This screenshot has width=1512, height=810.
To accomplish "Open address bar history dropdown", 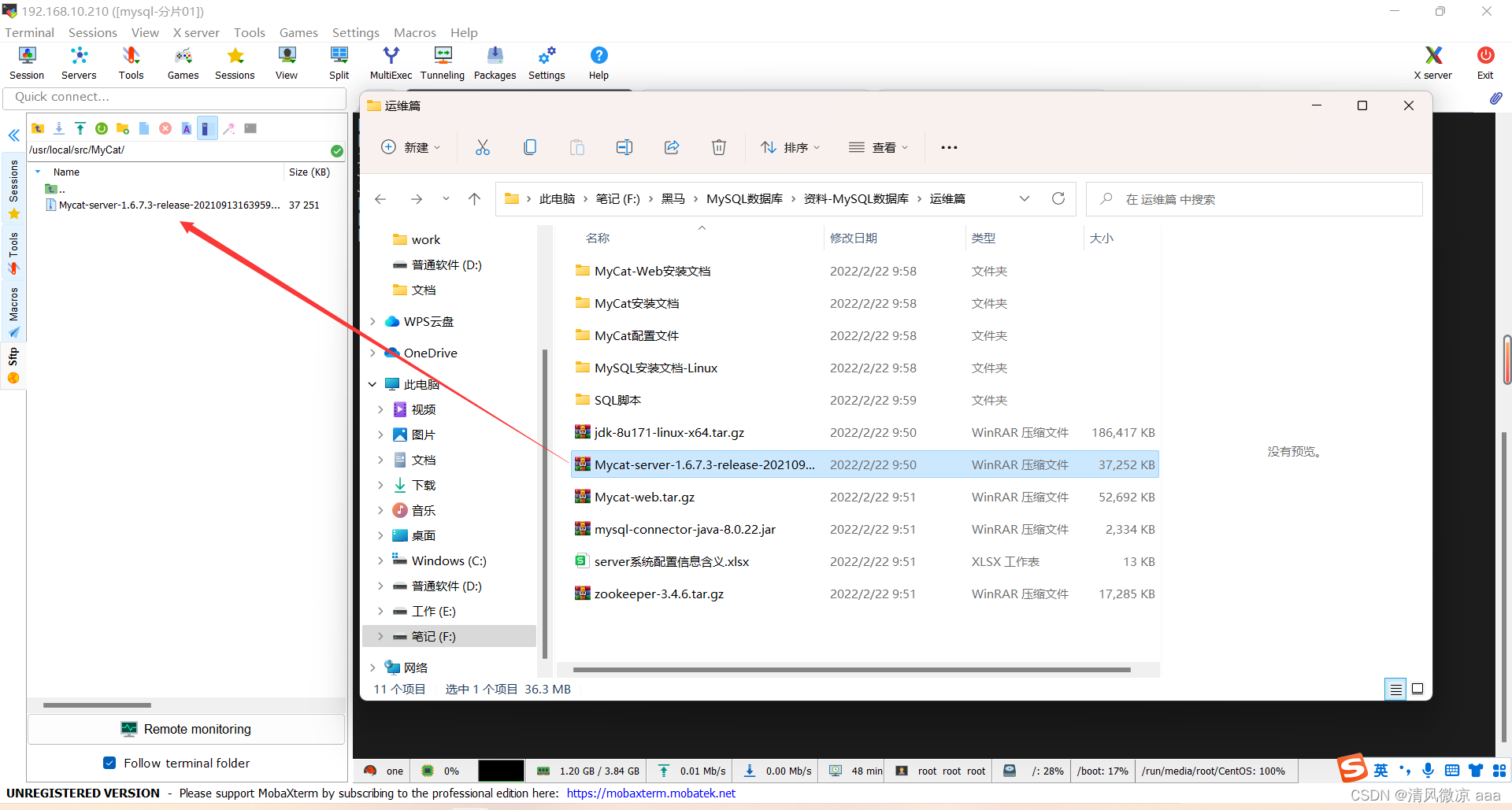I will 1025,198.
